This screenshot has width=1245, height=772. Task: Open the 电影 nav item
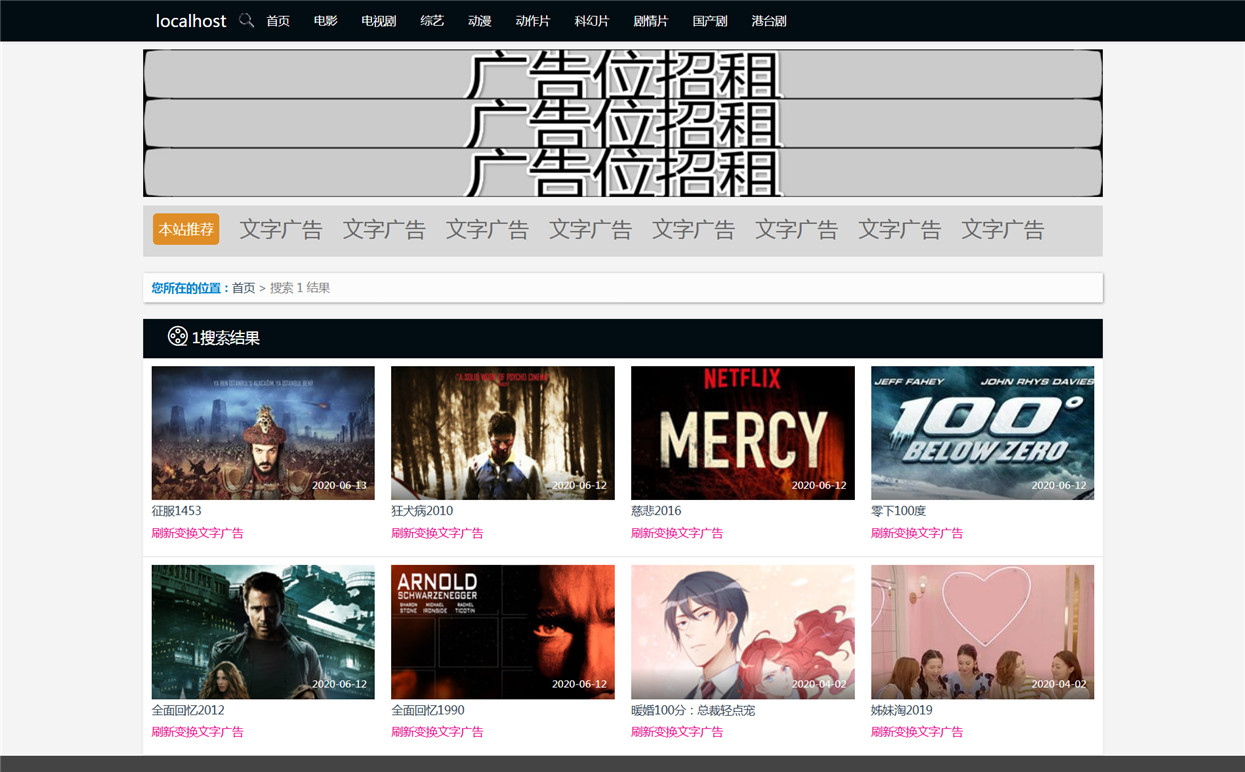(x=326, y=20)
